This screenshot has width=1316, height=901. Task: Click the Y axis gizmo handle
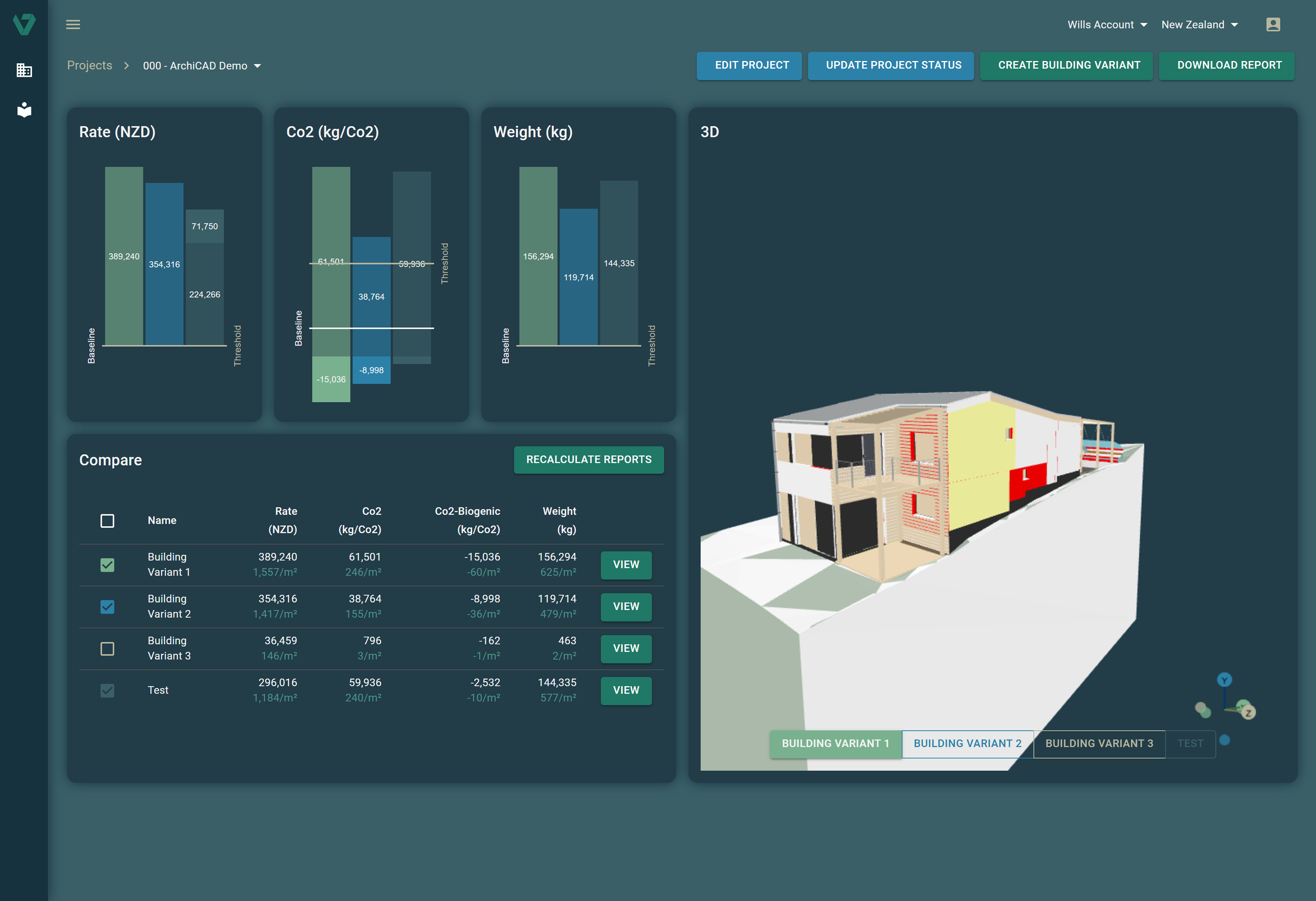click(x=1224, y=679)
